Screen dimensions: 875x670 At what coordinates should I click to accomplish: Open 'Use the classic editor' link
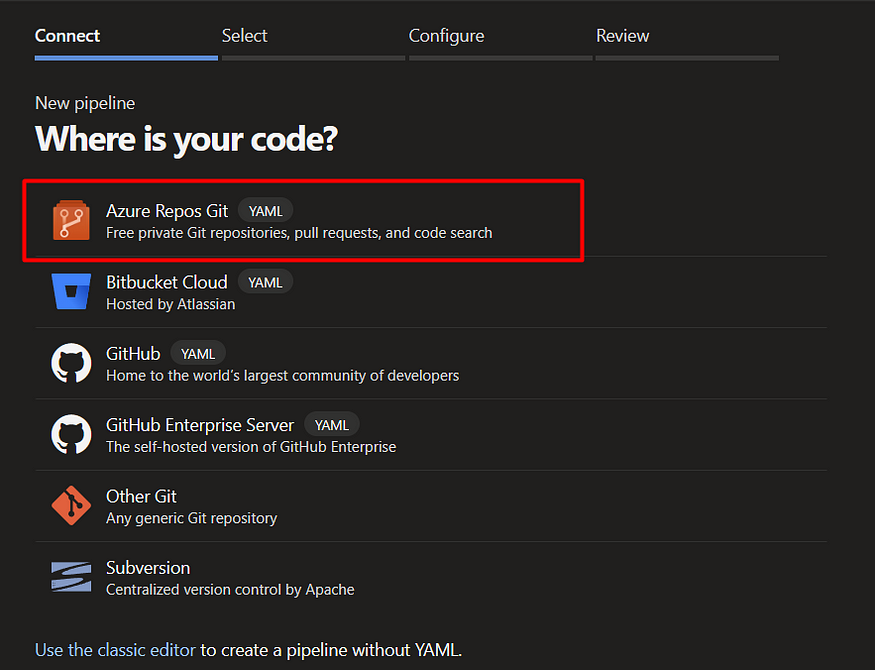[115, 650]
